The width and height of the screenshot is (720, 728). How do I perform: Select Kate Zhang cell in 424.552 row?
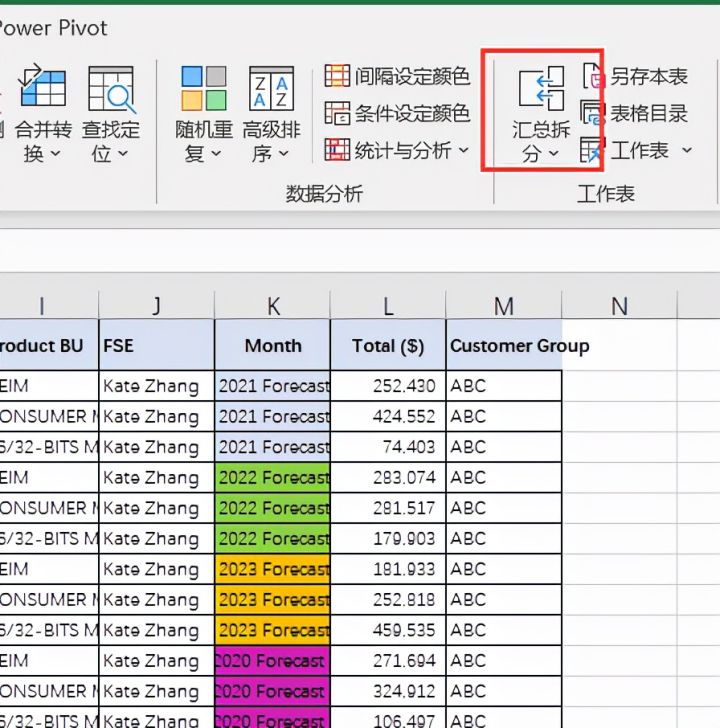point(156,416)
